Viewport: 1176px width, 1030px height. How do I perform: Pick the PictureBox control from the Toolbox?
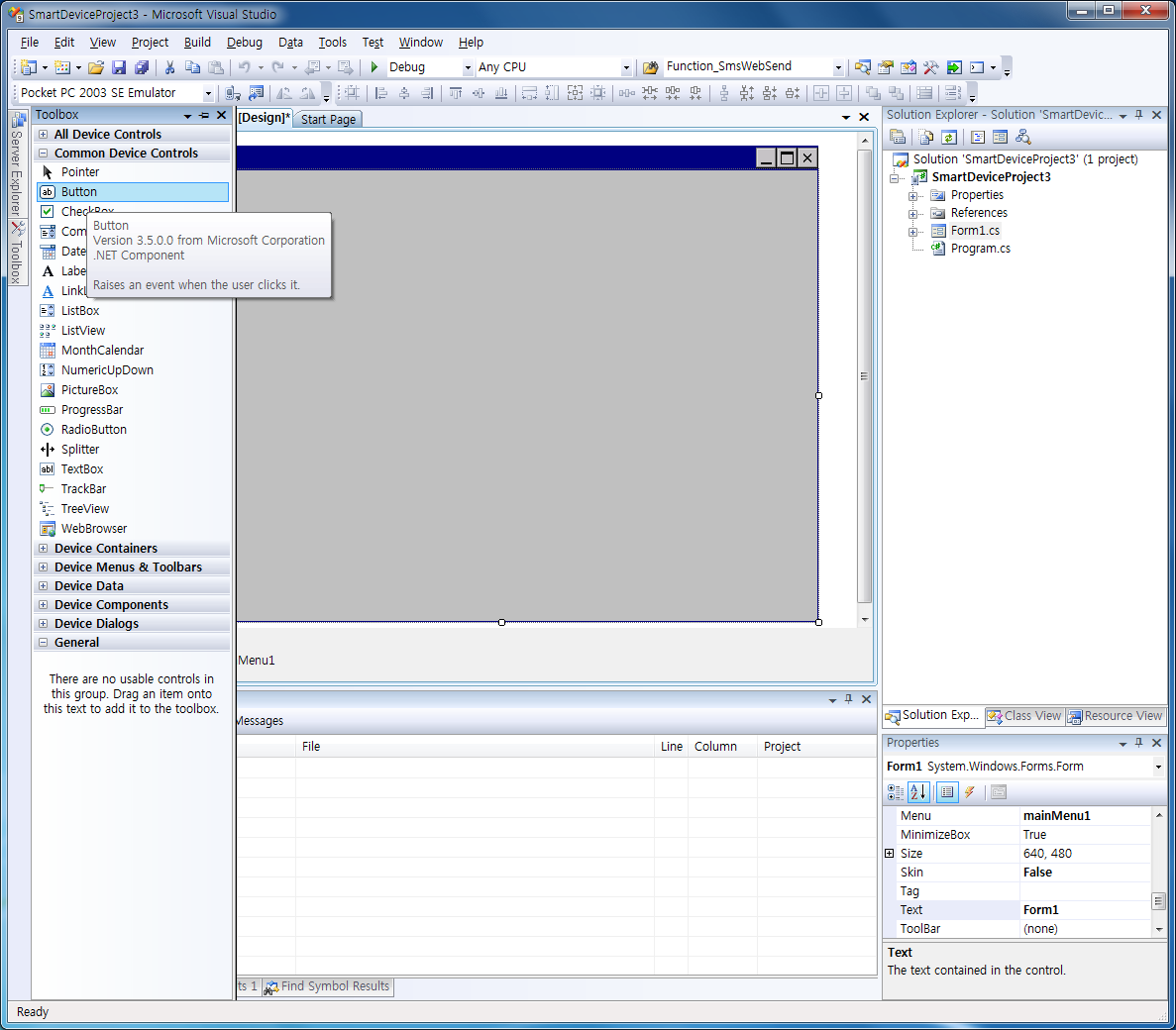click(89, 390)
